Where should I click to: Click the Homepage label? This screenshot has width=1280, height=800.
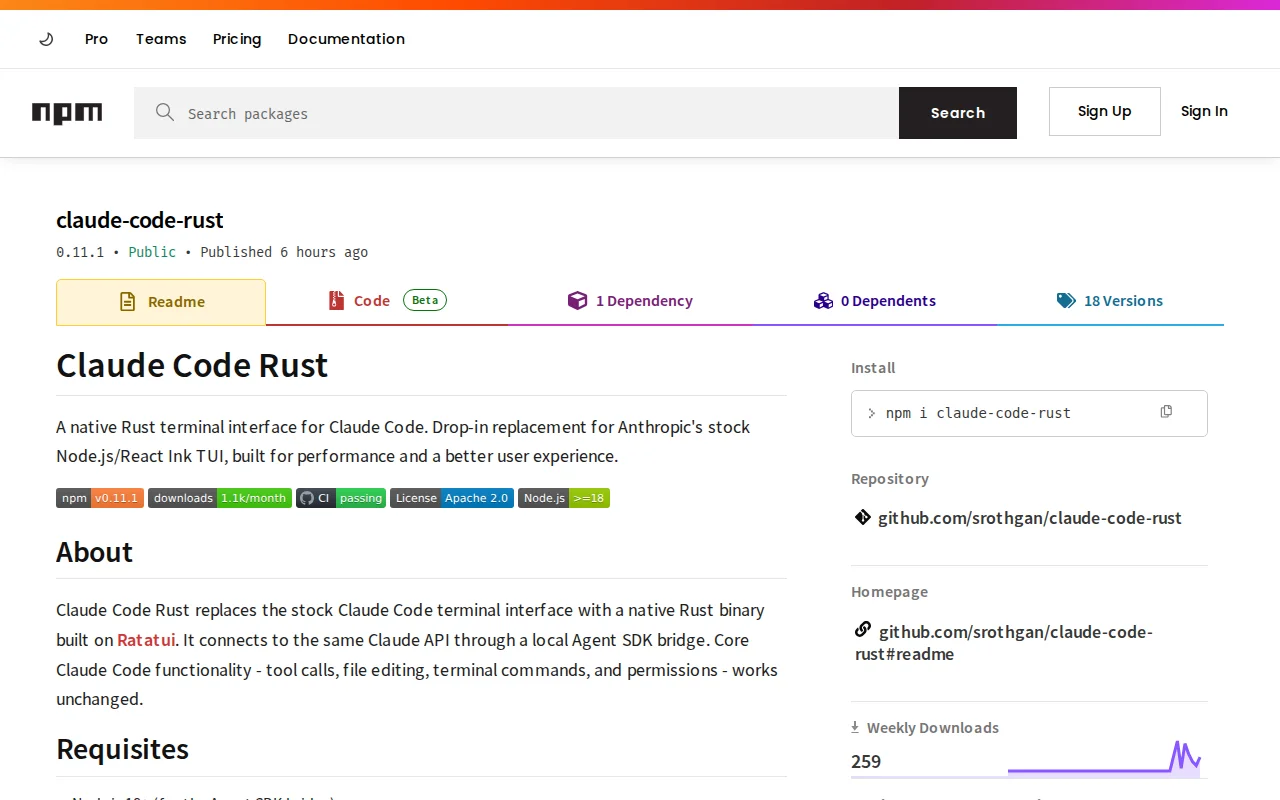click(x=889, y=592)
